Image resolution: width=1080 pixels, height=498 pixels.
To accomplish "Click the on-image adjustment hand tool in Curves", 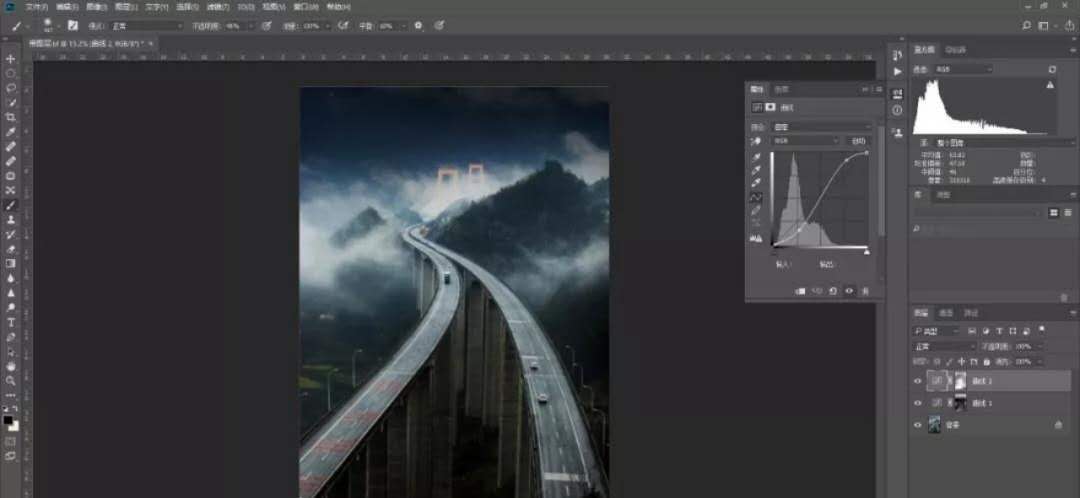I will [x=757, y=141].
